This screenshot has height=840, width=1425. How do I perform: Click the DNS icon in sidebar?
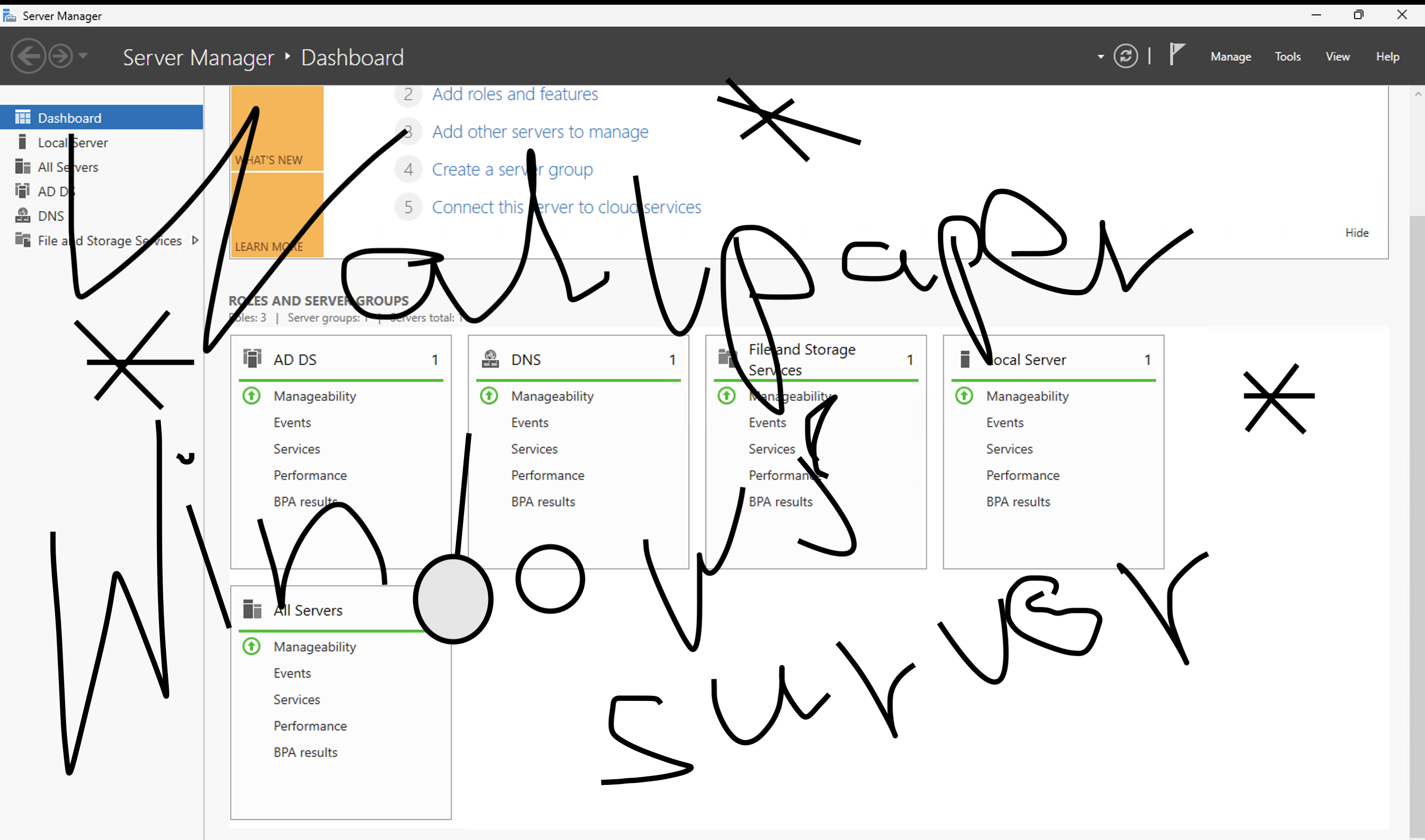(x=23, y=216)
